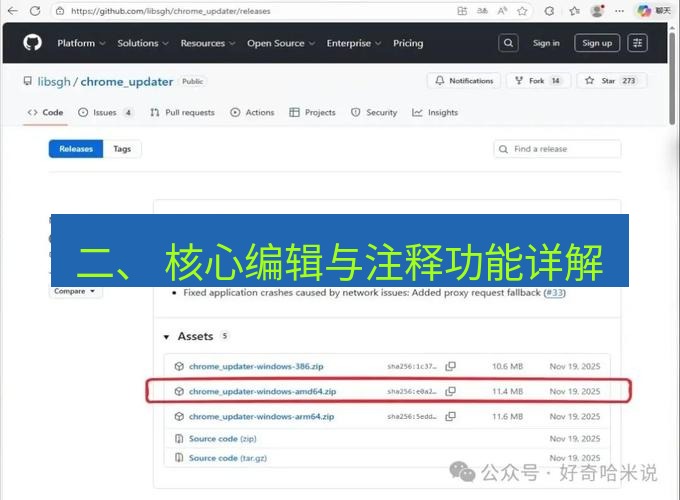Open the Security tab
The height and width of the screenshot is (500, 680).
pyautogui.click(x=374, y=112)
